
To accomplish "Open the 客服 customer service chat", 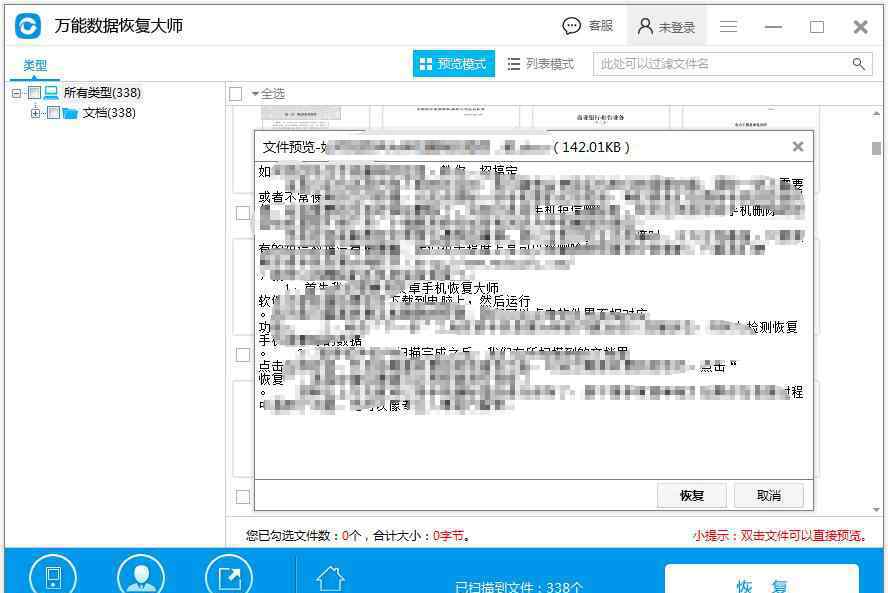I will pos(588,26).
